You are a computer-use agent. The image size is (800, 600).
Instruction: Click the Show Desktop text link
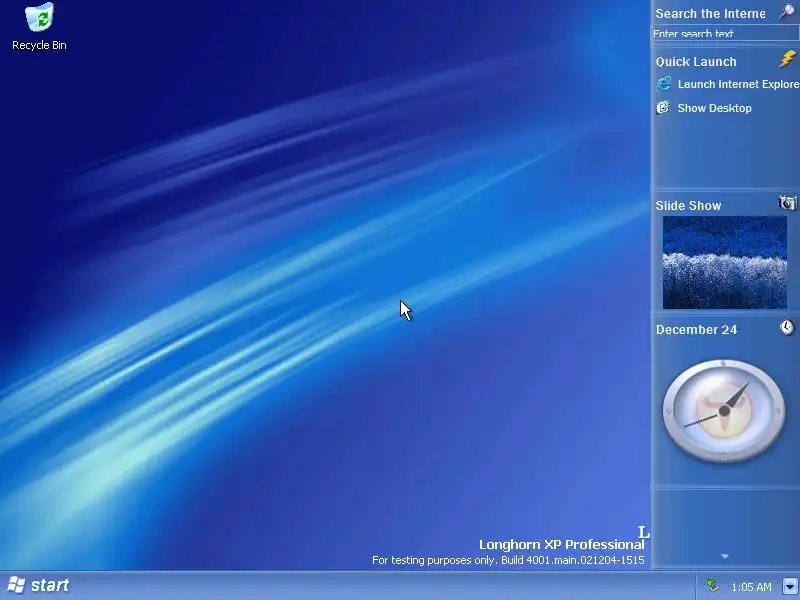[714, 108]
